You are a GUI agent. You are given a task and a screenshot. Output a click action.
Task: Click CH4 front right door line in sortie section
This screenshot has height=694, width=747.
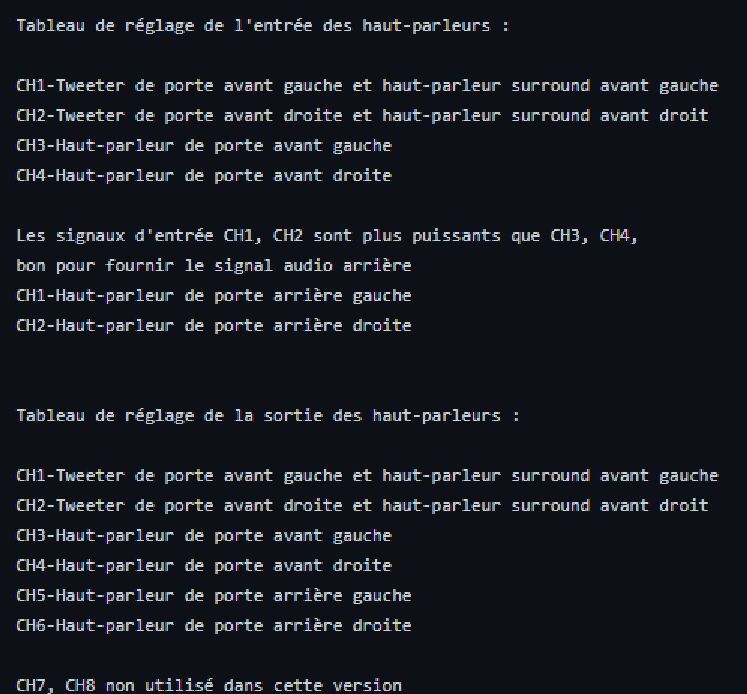[x=203, y=566]
